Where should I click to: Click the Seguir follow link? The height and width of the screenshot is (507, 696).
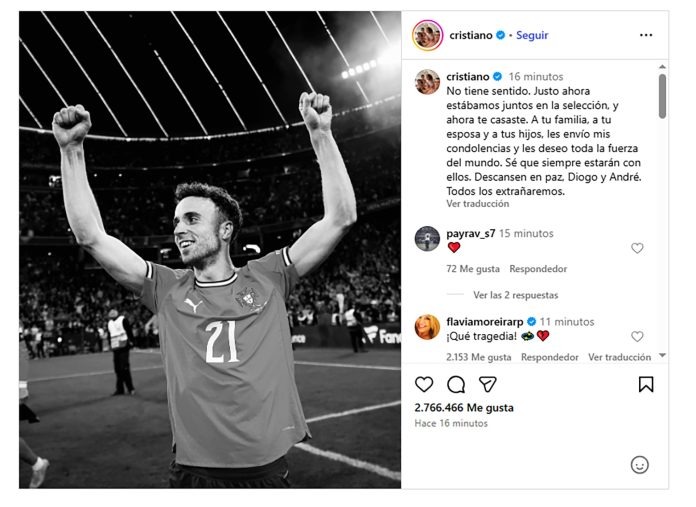(x=532, y=35)
